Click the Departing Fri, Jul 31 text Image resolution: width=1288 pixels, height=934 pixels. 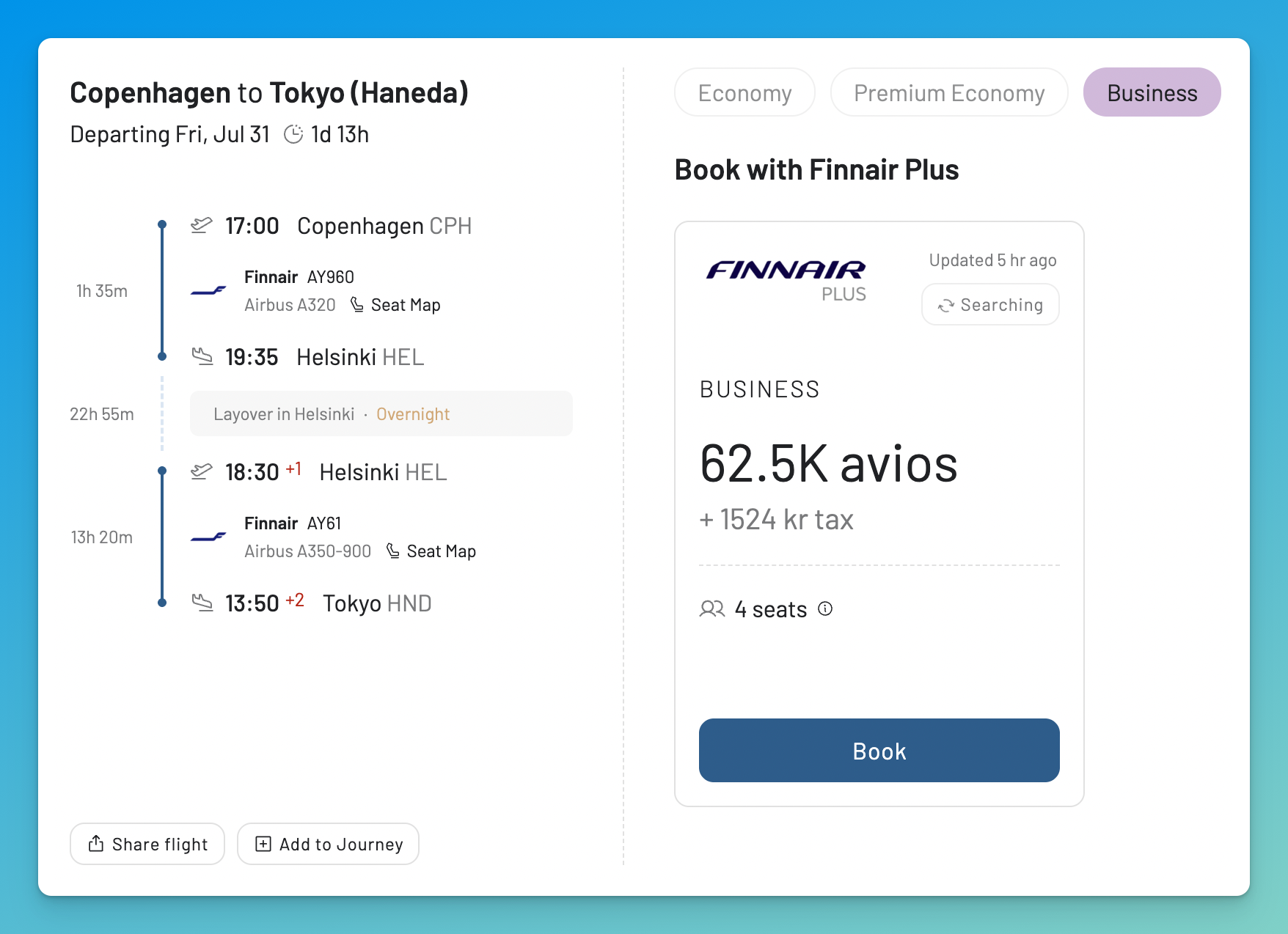pyautogui.click(x=169, y=134)
